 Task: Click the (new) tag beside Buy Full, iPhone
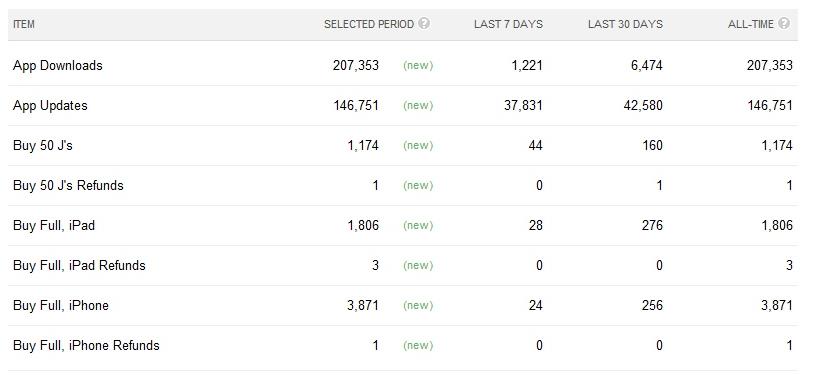click(x=418, y=306)
